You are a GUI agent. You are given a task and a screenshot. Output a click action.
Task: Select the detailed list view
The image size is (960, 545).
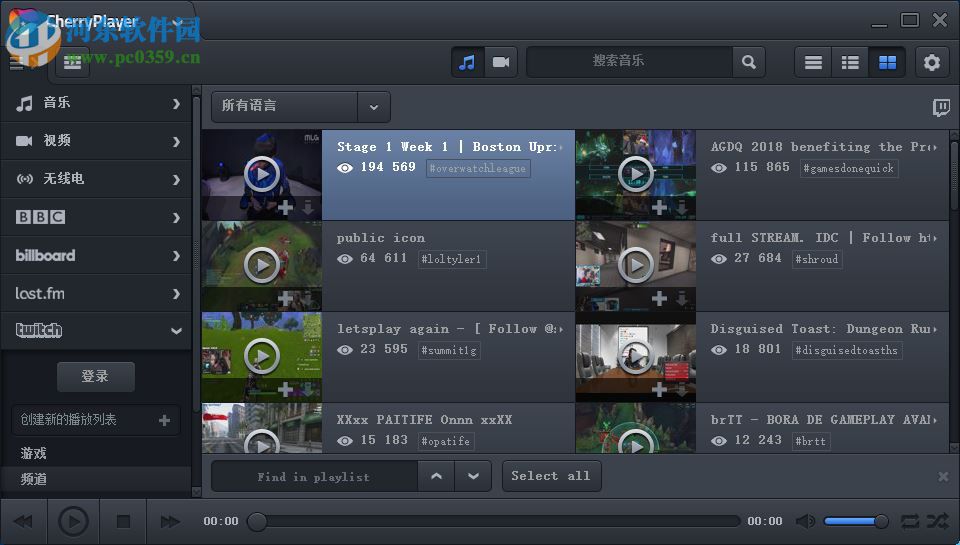coord(850,62)
